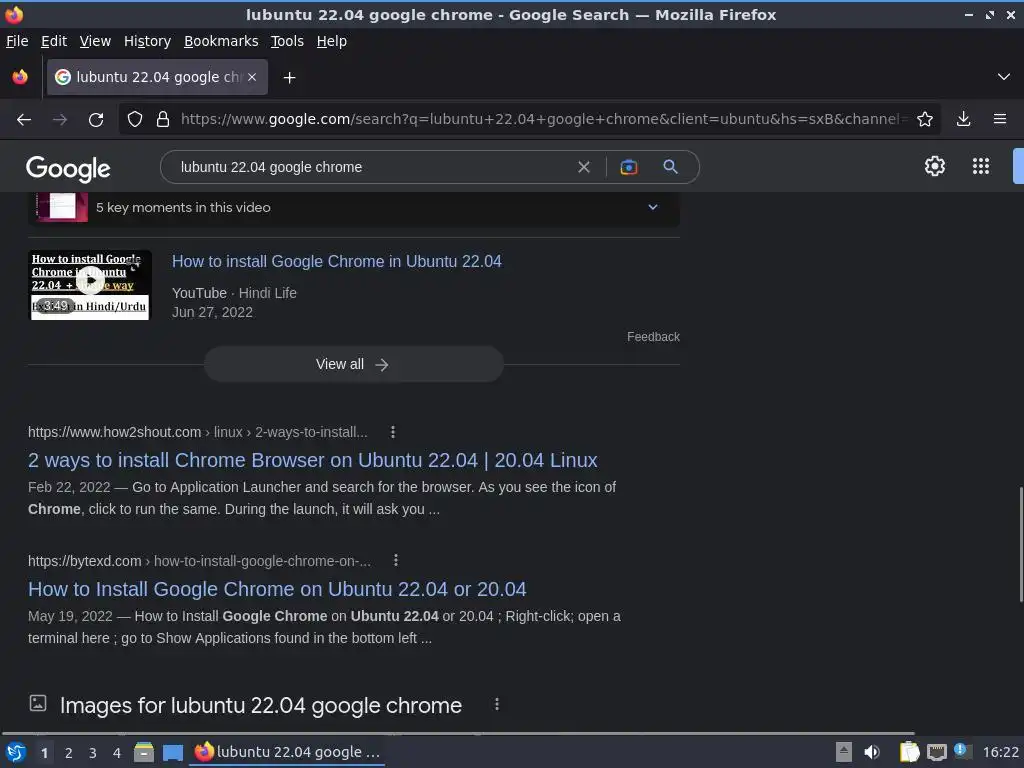Open tracking protection shield icon
Screen dimensions: 1024x768
coord(135,120)
